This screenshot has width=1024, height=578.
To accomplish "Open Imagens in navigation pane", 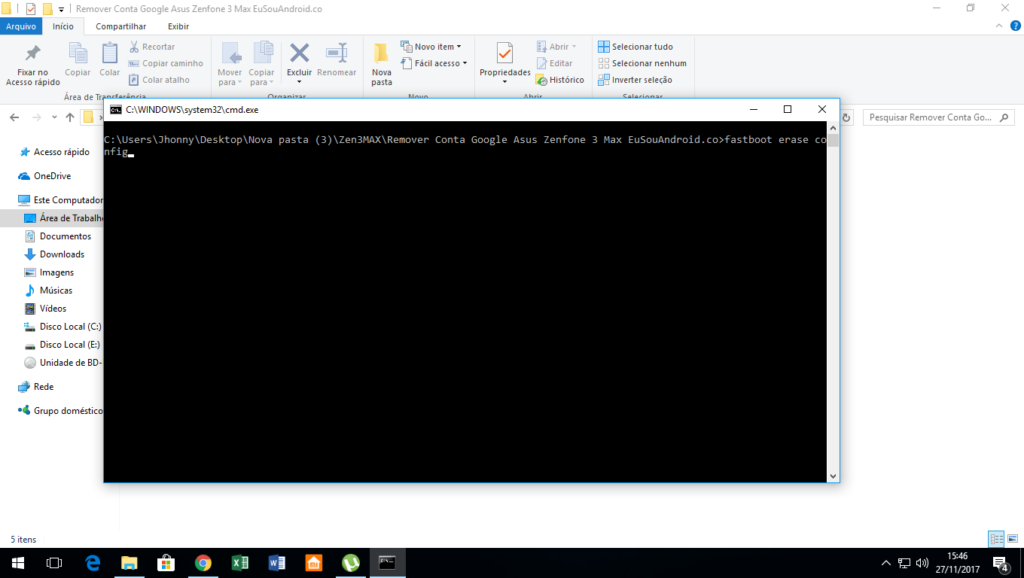I will pyautogui.click(x=49, y=272).
